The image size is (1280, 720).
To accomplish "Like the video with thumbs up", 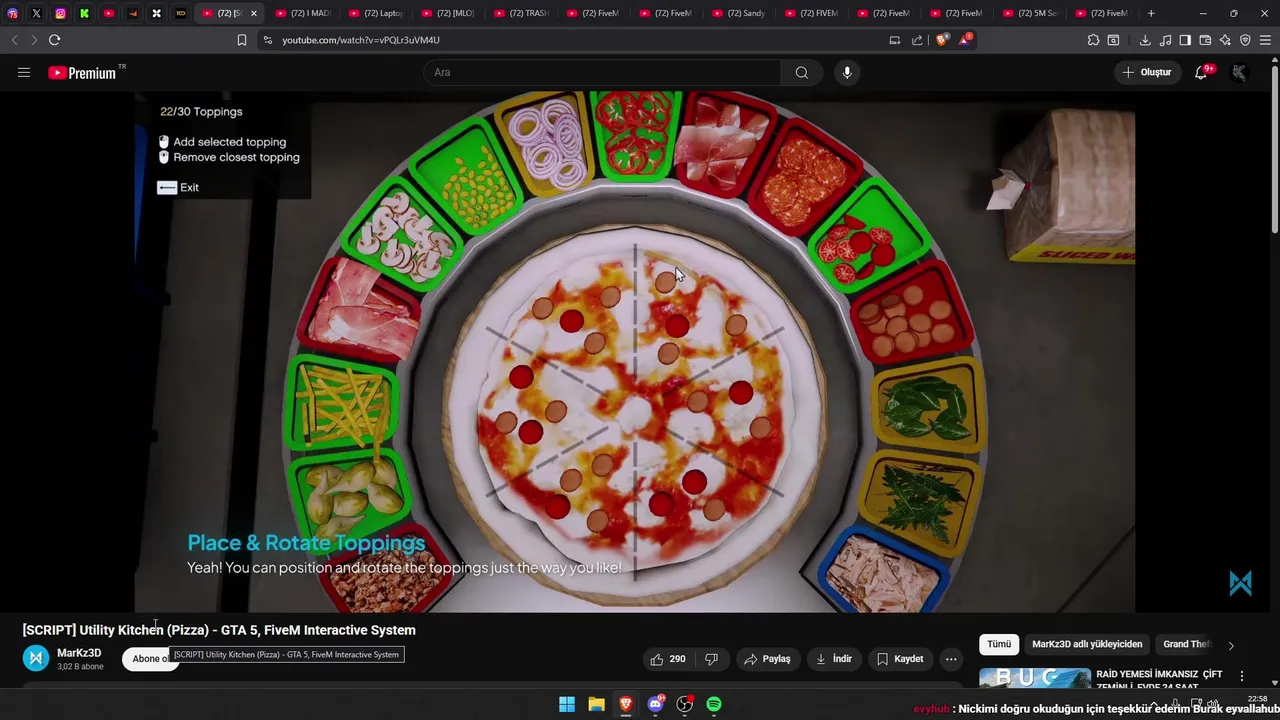I will [668, 659].
